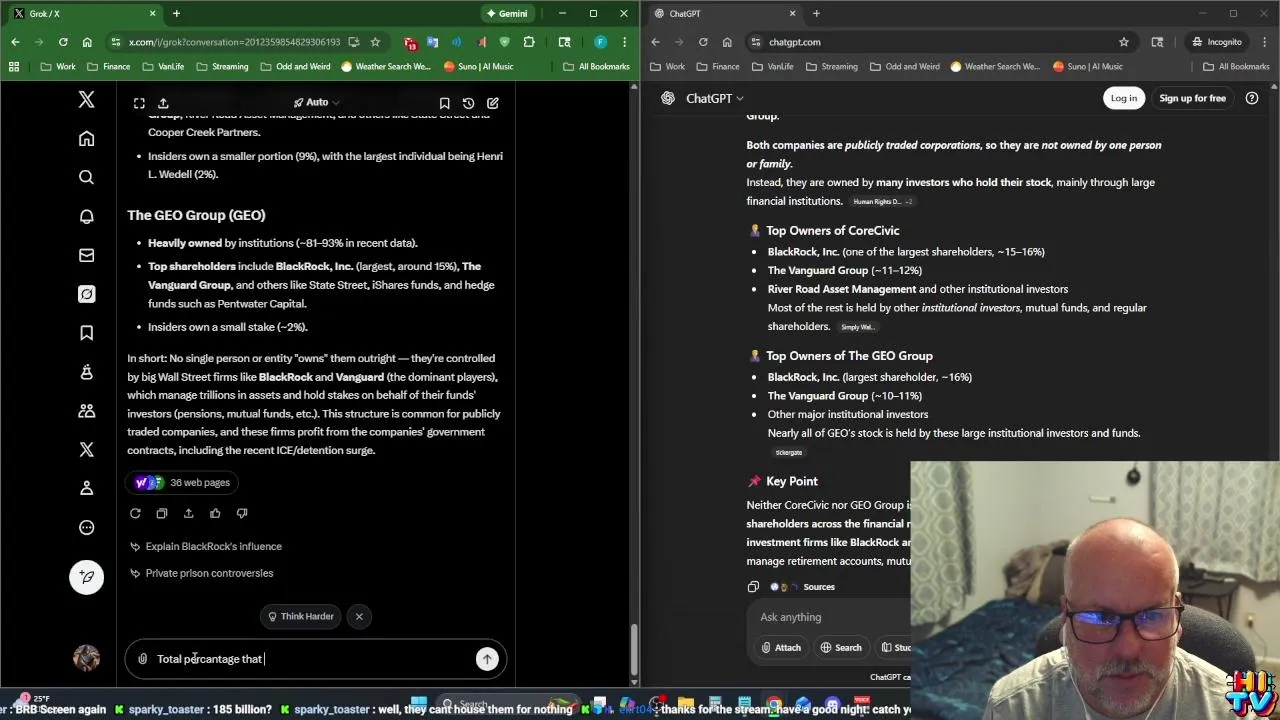Switch to the Grok / X browser tab
This screenshot has width=1280, height=720.
(83, 13)
